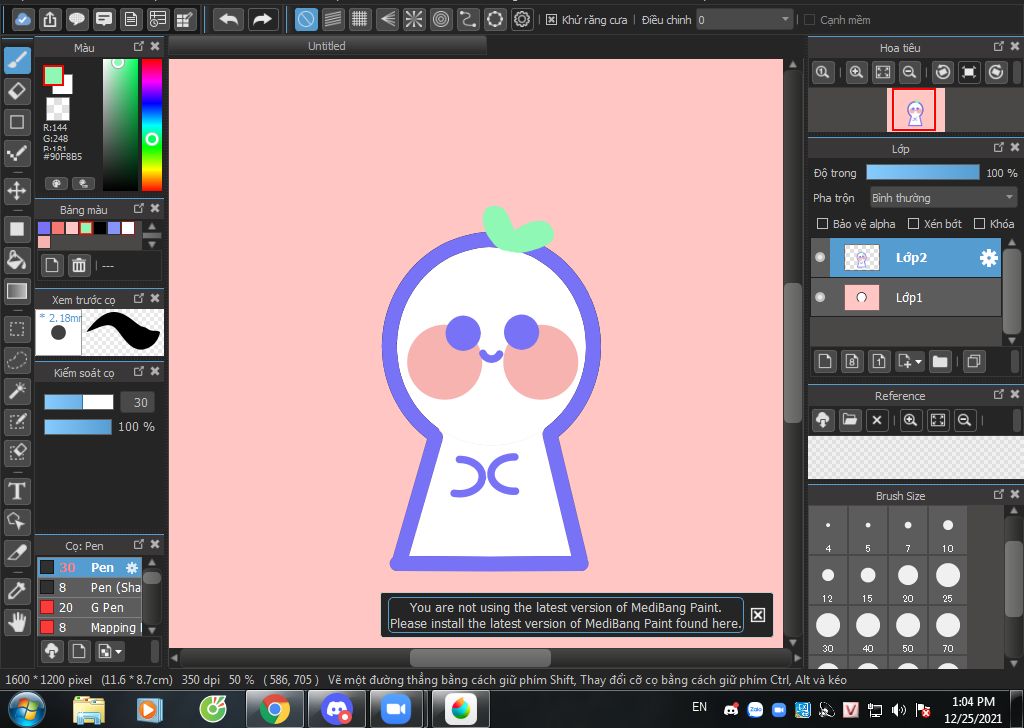1024x728 pixels.
Task: Open the Lớp2 layer settings gear
Action: [988, 258]
